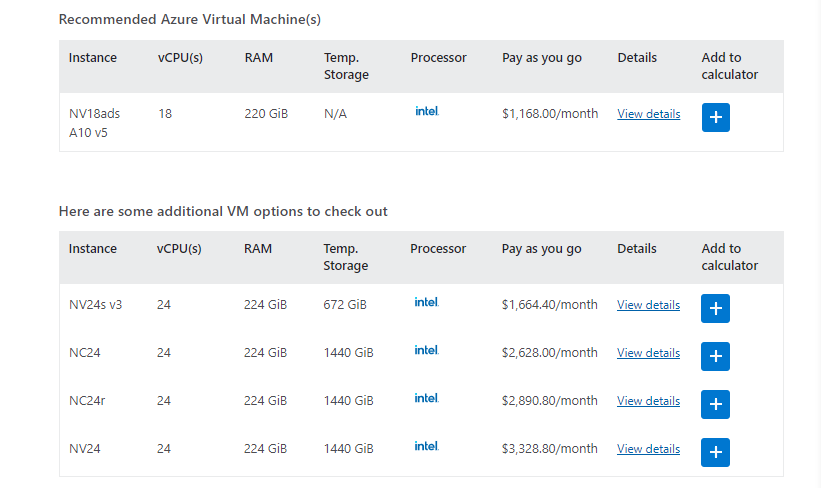The image size is (821, 488).
Task: Add NV18ads A10 v5 to calculator
Action: 715,117
